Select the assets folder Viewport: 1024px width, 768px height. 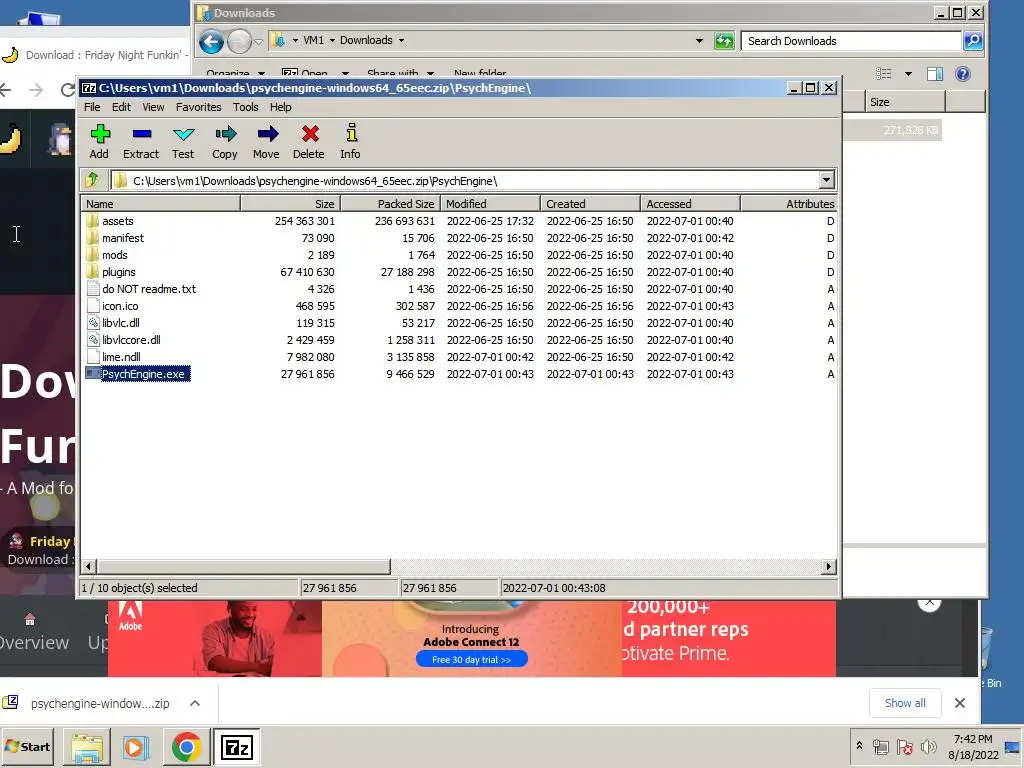(118, 221)
